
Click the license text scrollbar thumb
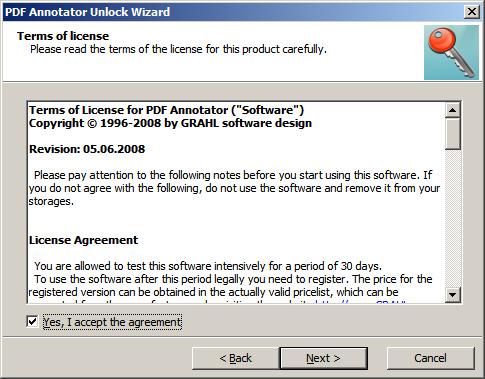(453, 133)
